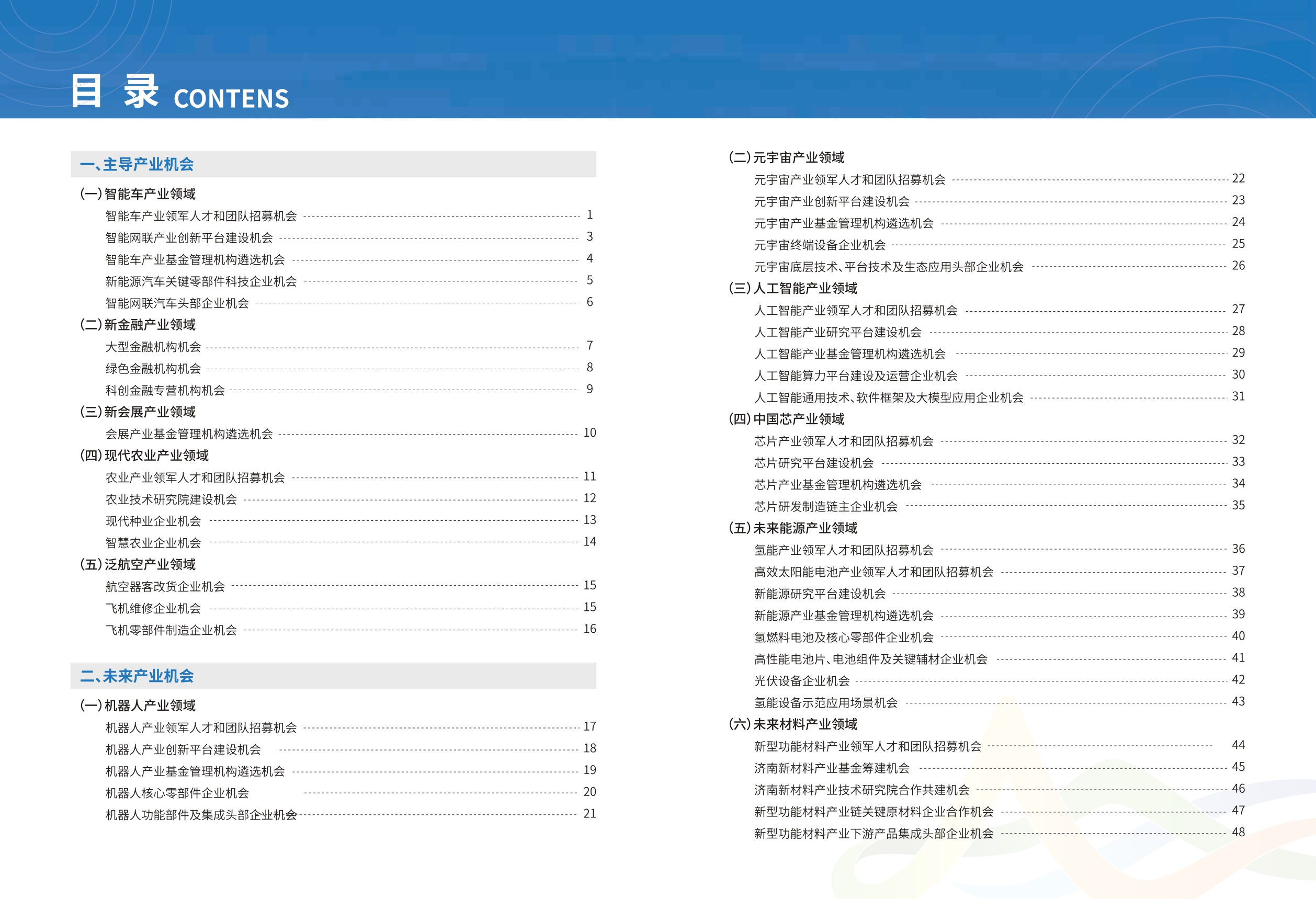Open 芯片研发制造链主企业机会 entry
This screenshot has height=899, width=1316.
click(x=825, y=507)
